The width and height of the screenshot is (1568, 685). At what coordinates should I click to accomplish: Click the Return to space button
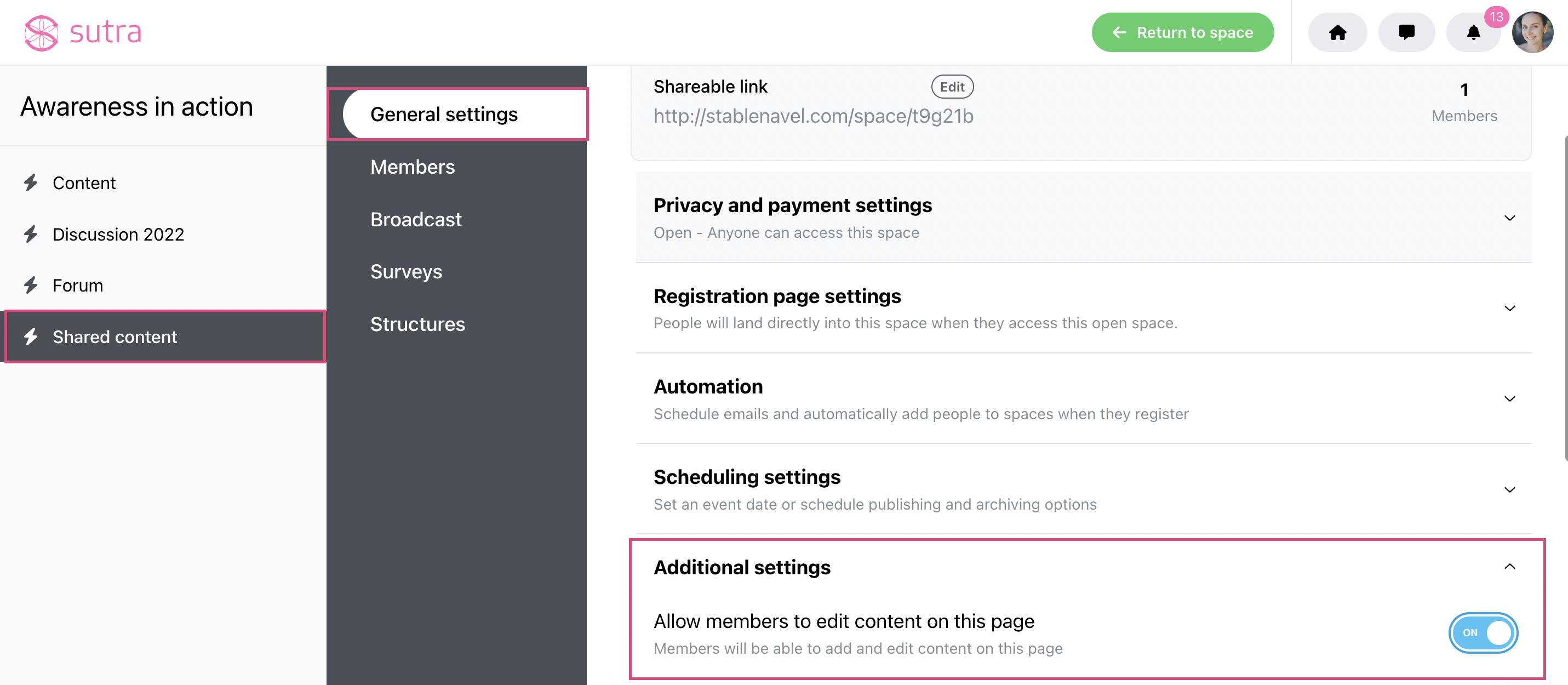coord(1182,32)
